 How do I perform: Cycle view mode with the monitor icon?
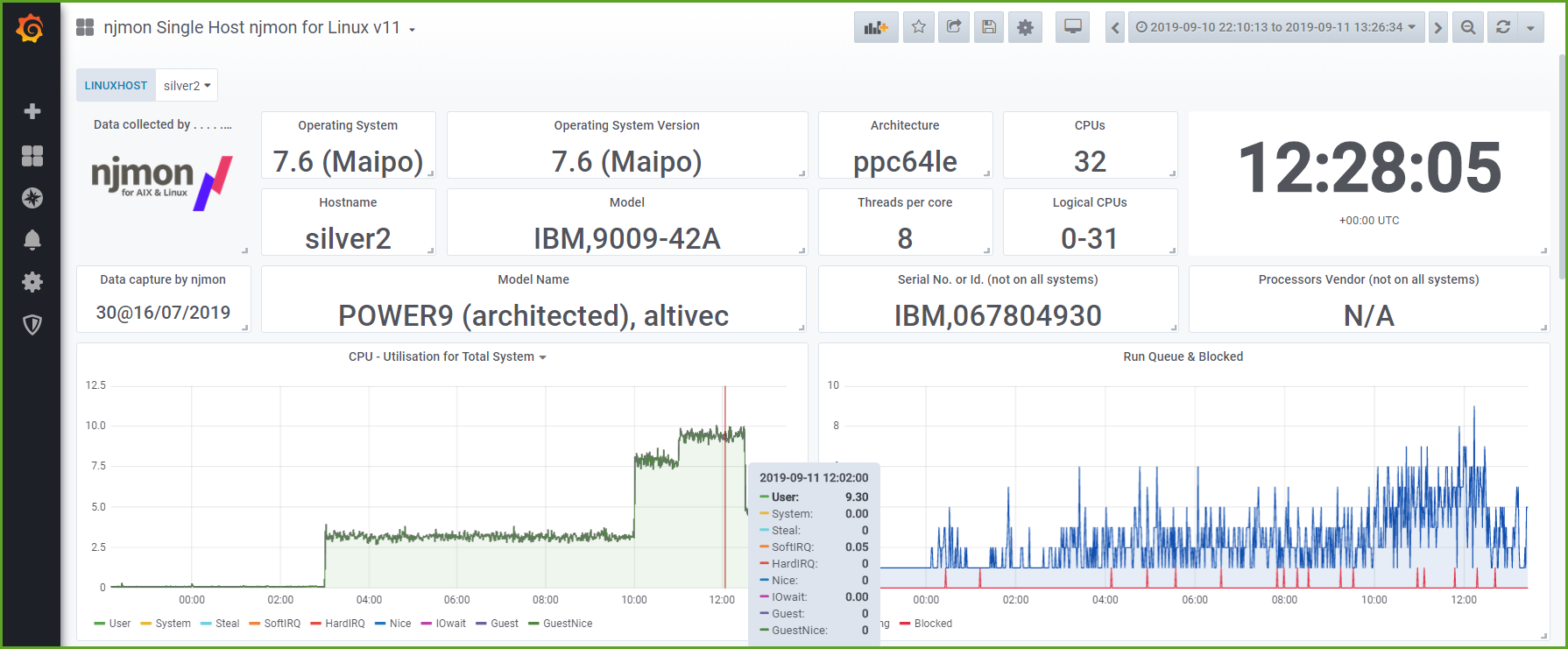(x=1073, y=27)
